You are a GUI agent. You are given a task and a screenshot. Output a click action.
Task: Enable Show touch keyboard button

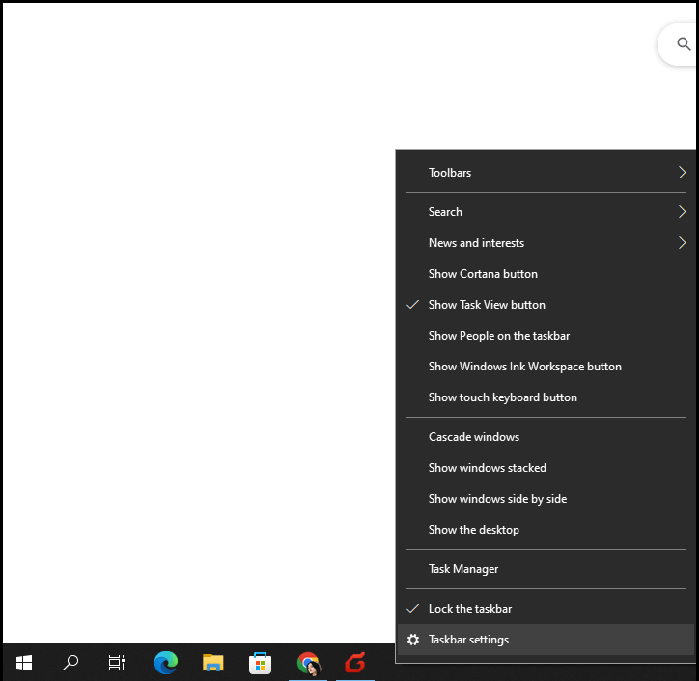[x=502, y=397]
